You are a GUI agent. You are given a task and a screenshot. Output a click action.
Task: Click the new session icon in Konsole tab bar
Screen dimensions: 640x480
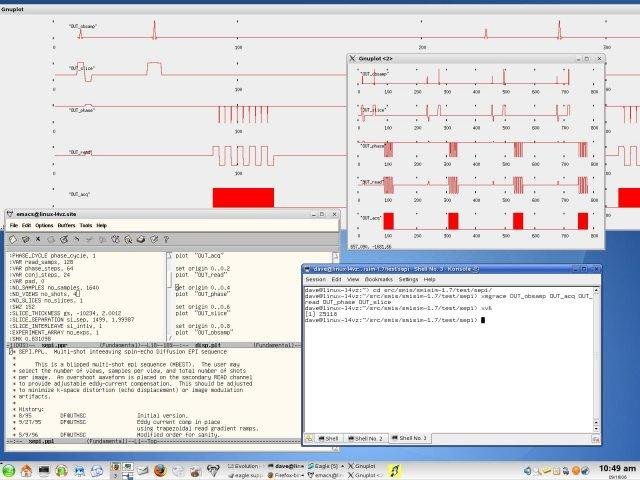tap(309, 439)
